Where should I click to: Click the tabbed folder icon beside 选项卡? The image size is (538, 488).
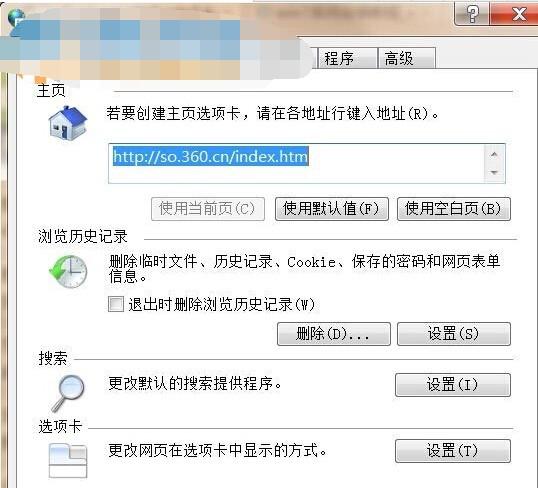(x=68, y=461)
